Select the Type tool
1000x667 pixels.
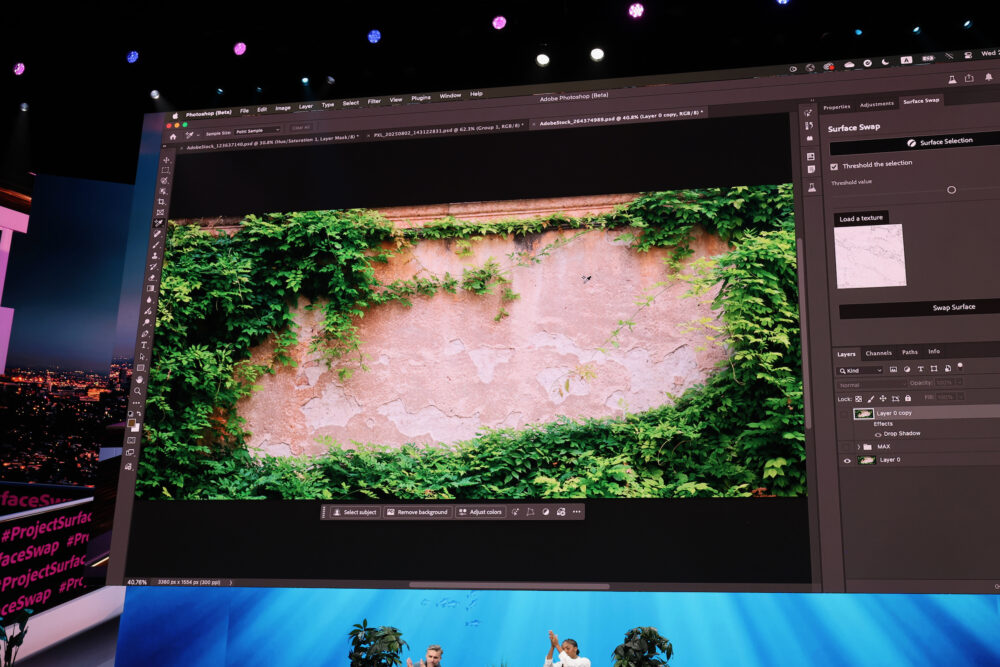click(144, 345)
